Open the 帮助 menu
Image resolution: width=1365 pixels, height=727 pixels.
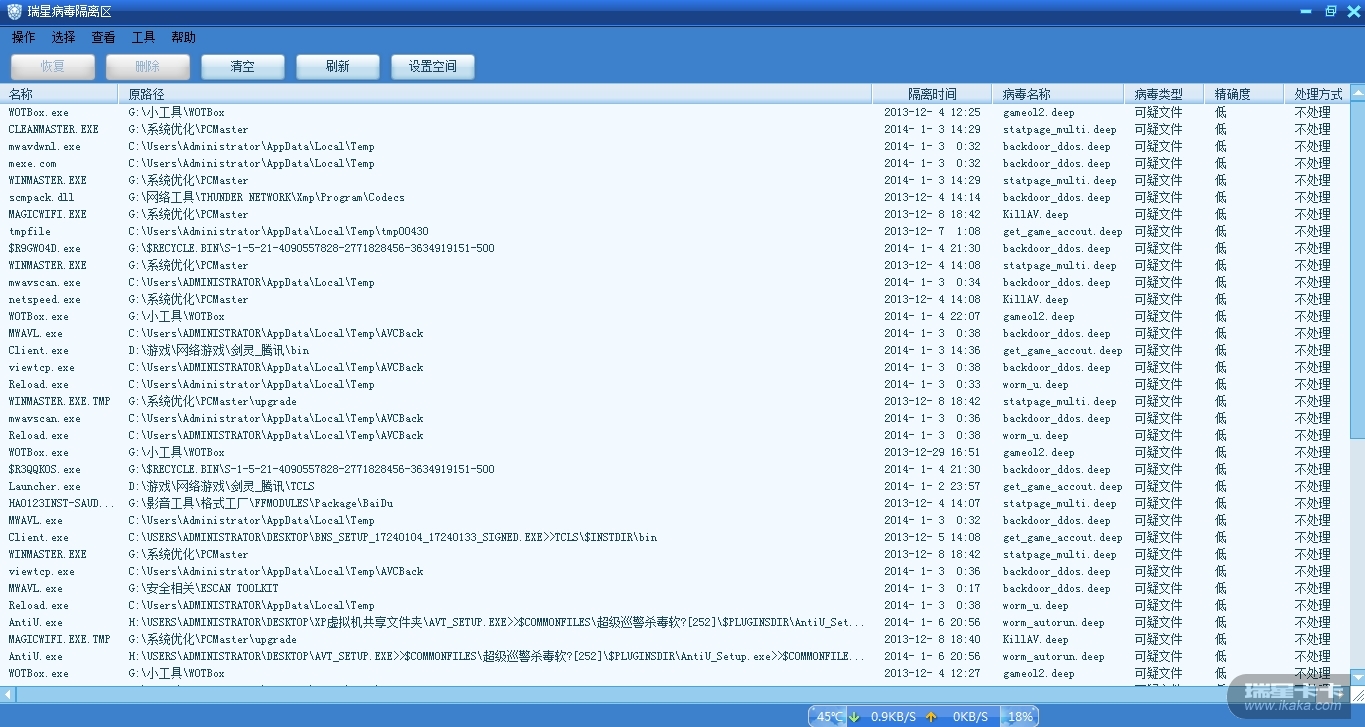coord(183,37)
